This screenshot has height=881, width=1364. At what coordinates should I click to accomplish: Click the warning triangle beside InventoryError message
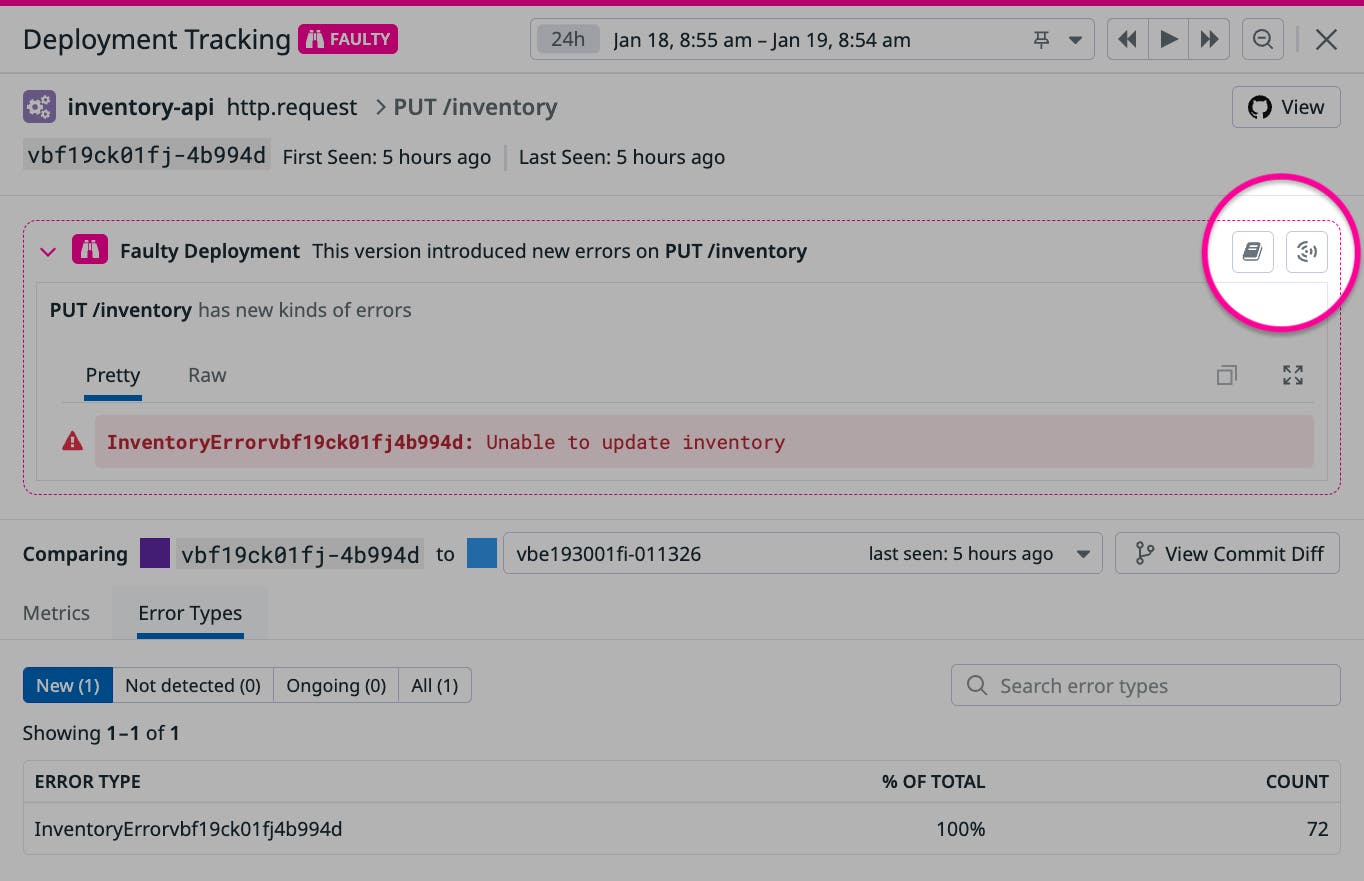pyautogui.click(x=71, y=441)
